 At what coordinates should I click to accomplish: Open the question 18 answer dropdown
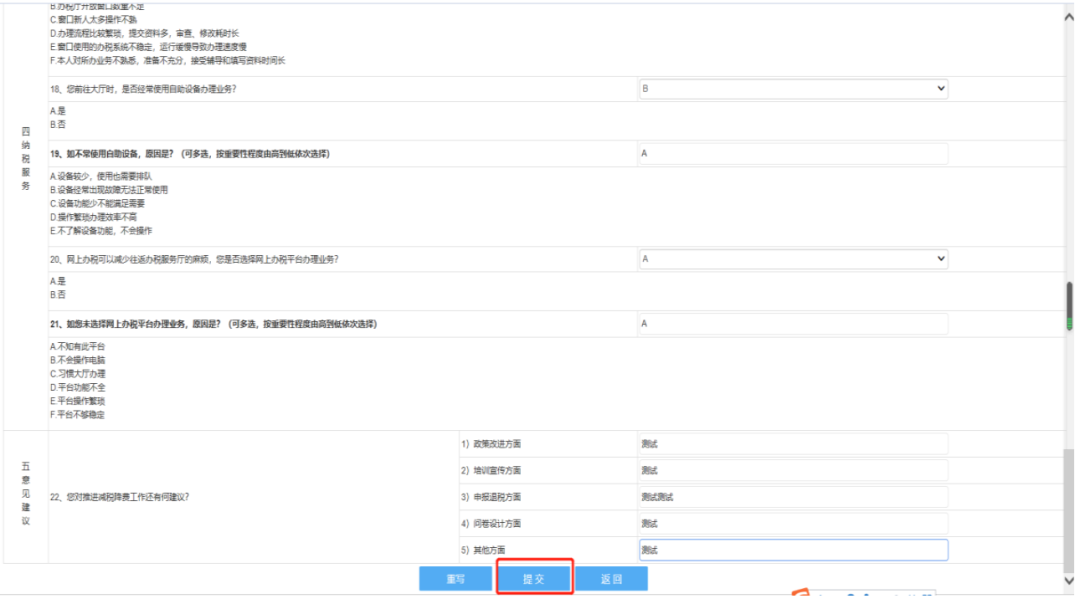[793, 89]
